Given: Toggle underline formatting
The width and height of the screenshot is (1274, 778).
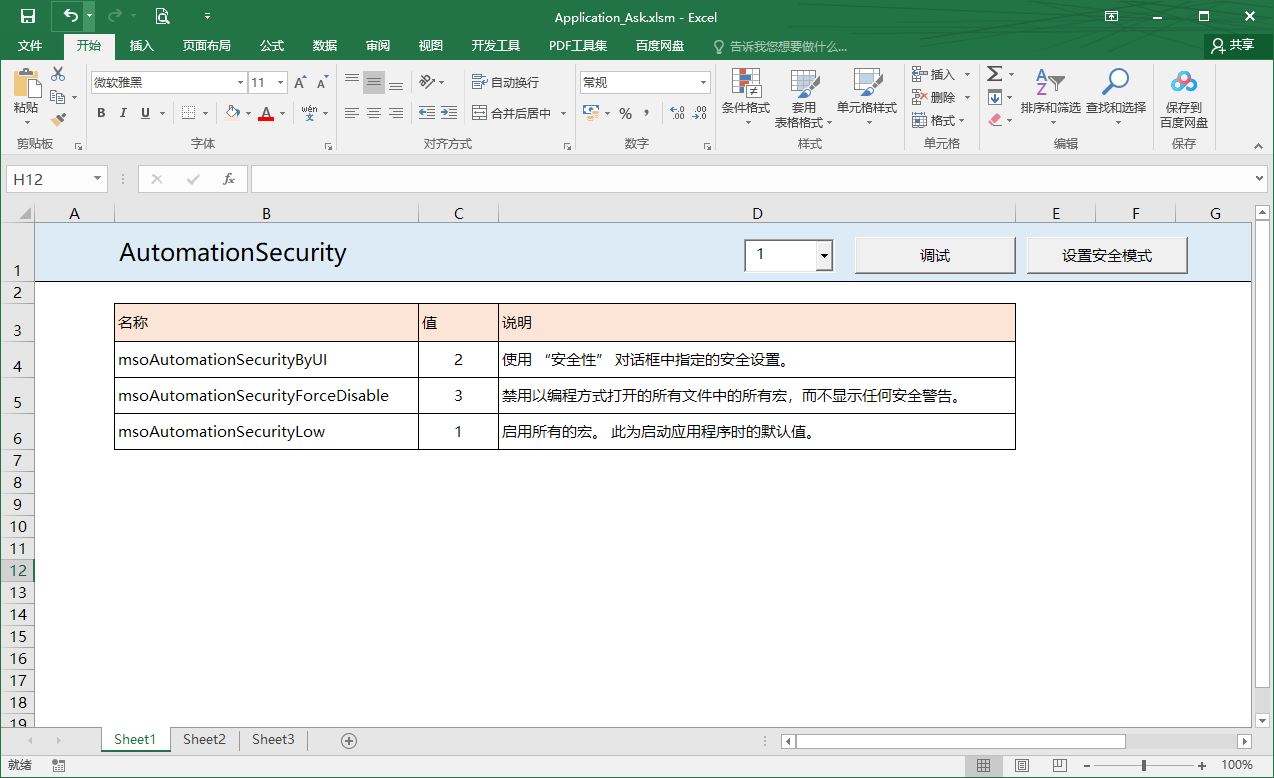Looking at the screenshot, I should pos(146,113).
